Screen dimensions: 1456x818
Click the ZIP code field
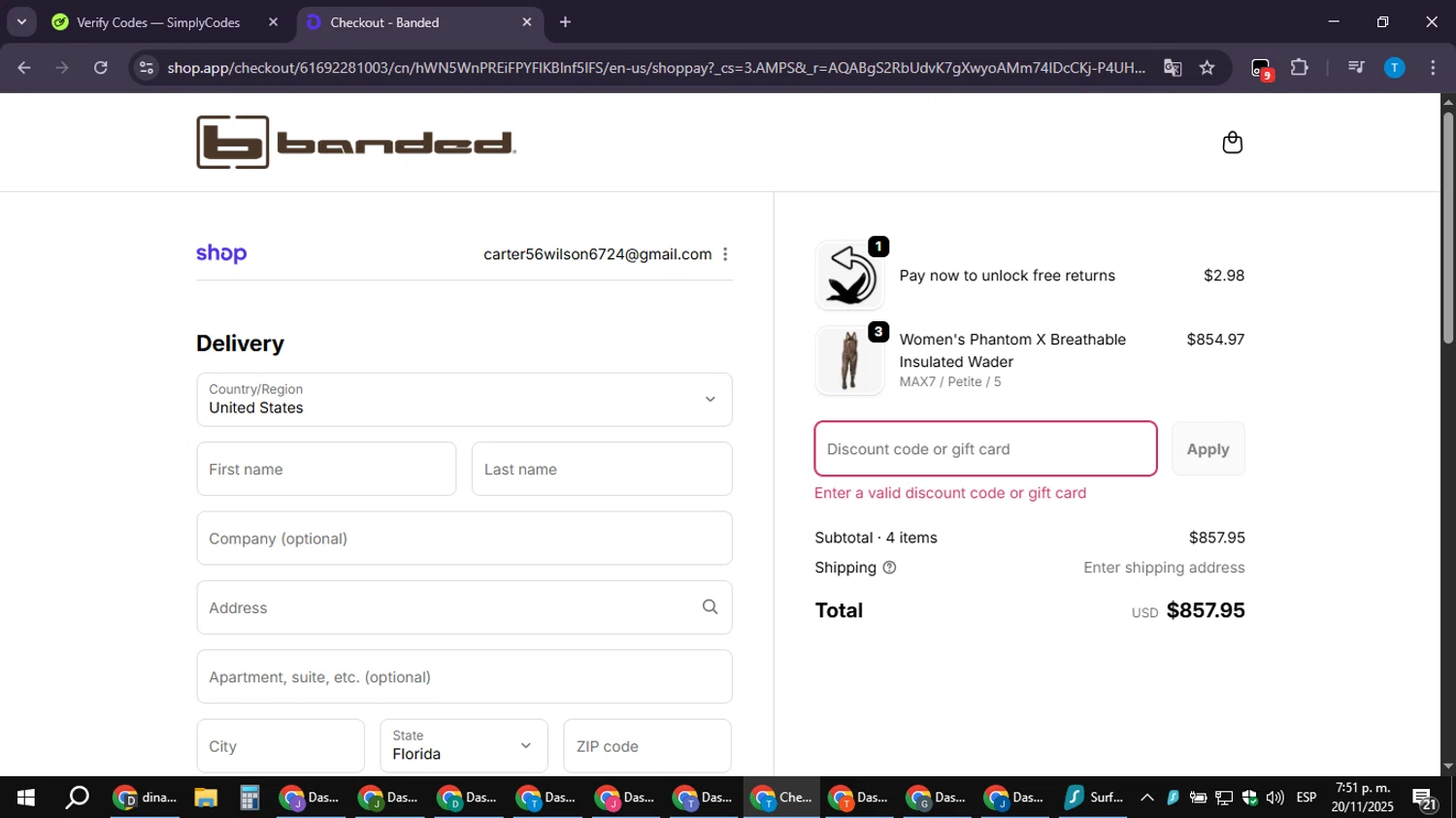click(647, 745)
